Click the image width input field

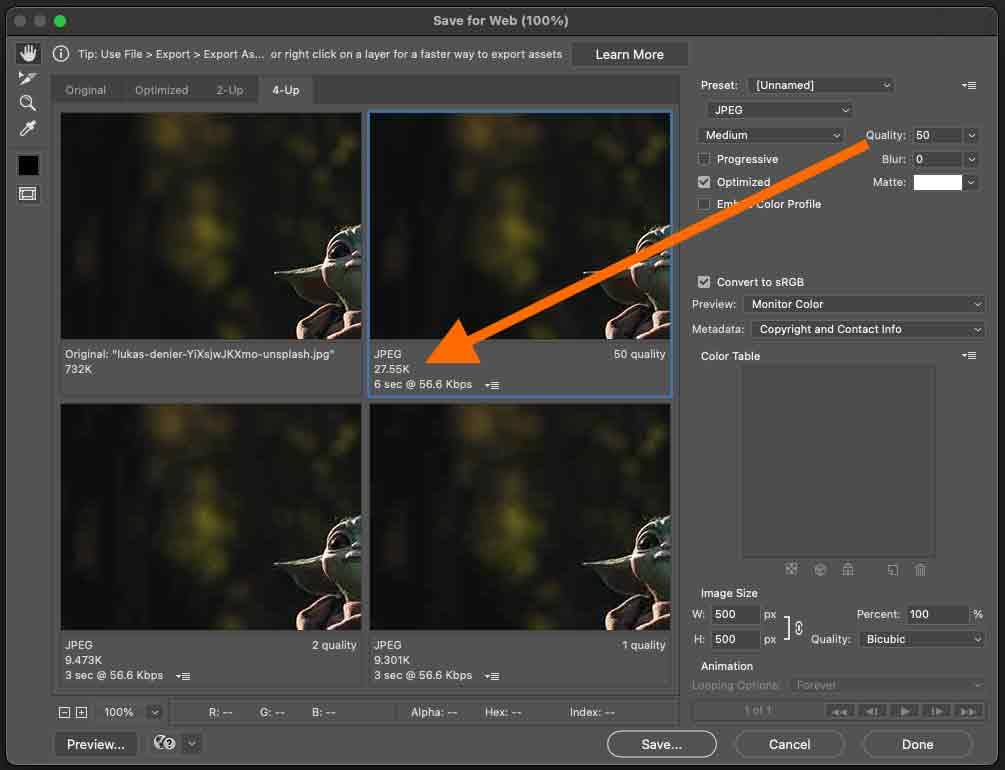click(736, 614)
